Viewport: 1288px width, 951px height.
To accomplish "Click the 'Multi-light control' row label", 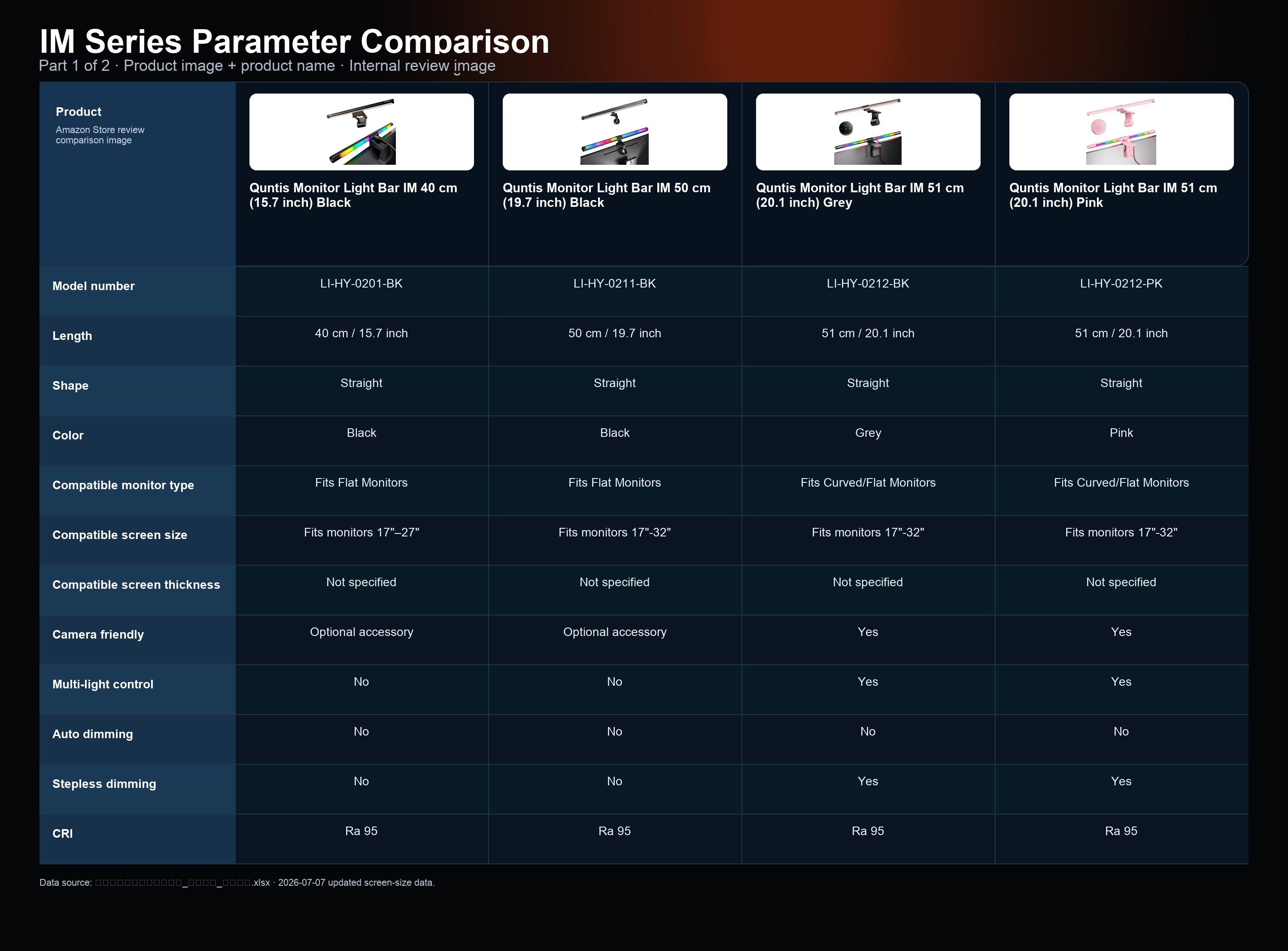I will point(103,684).
